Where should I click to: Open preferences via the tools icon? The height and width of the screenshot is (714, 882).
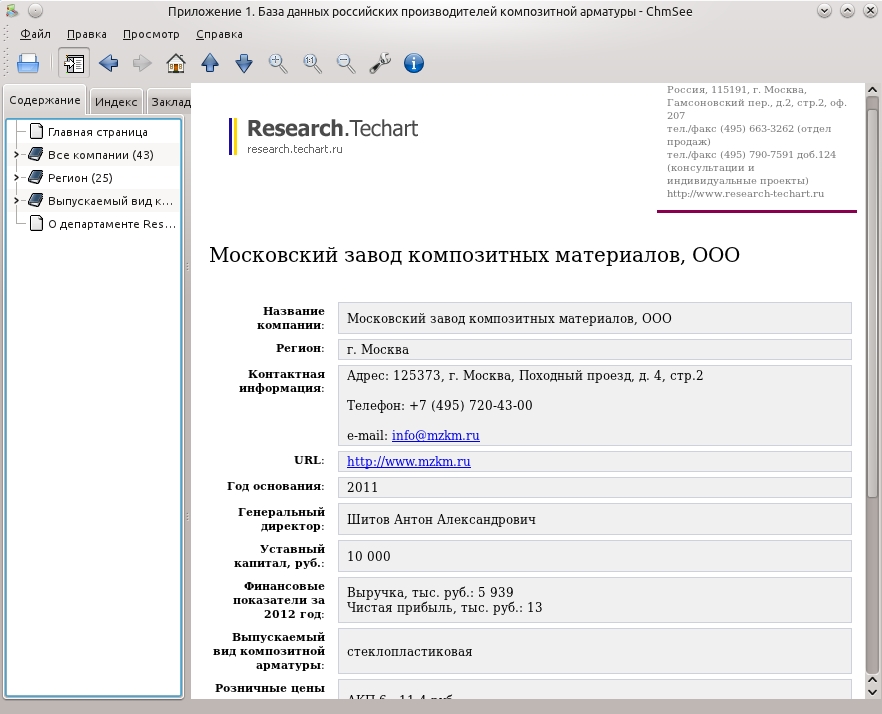pyautogui.click(x=380, y=63)
